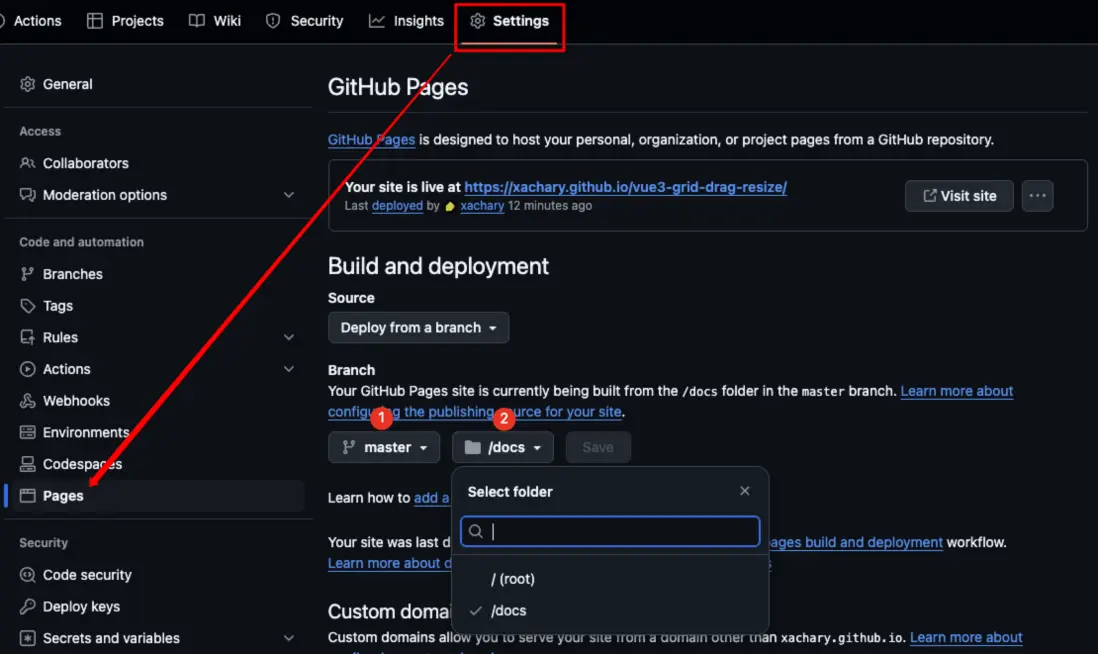Viewport: 1098px width, 654px height.
Task: Open the Deploy from a branch dropdown
Action: click(x=418, y=328)
